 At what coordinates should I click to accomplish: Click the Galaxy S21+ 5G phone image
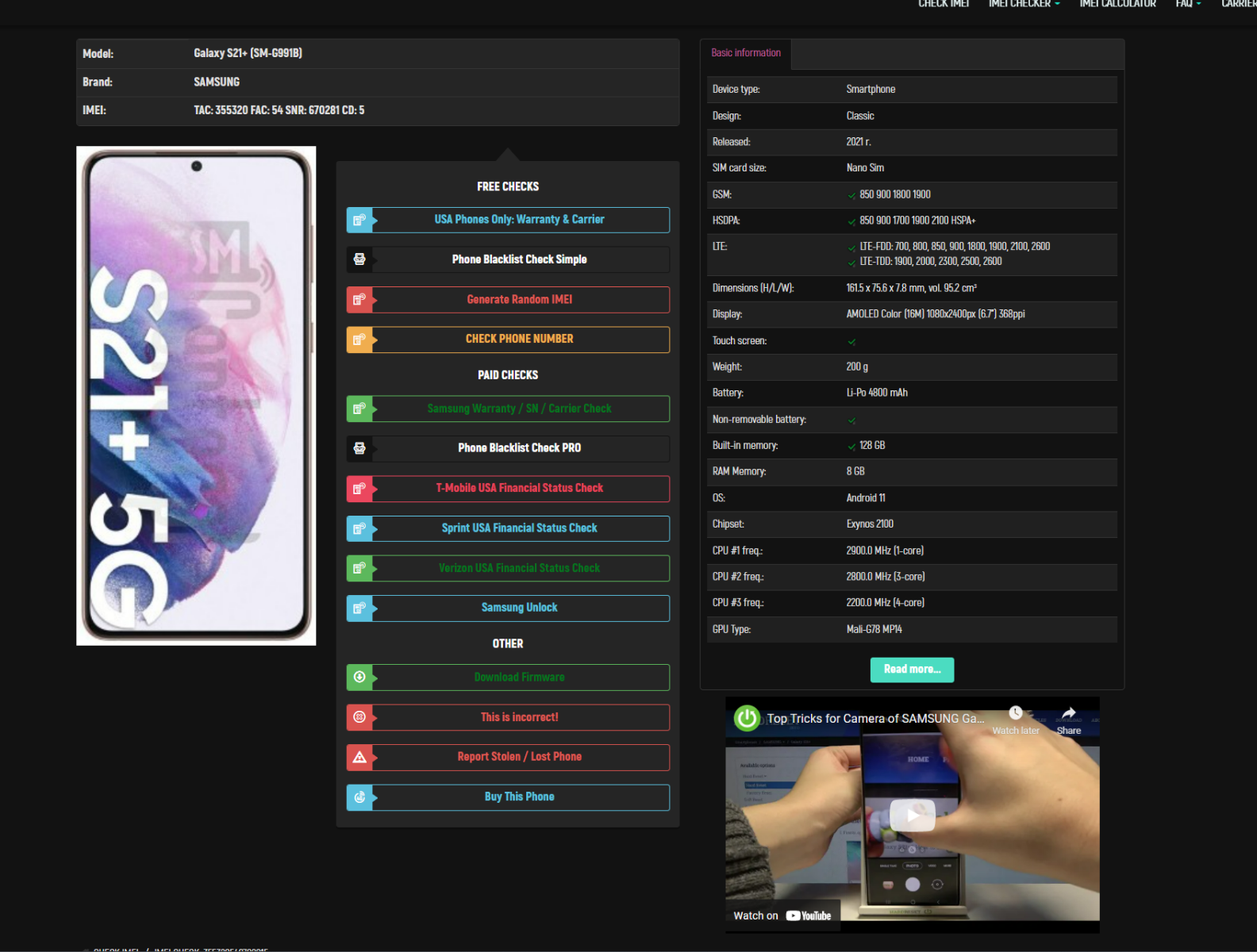[196, 396]
